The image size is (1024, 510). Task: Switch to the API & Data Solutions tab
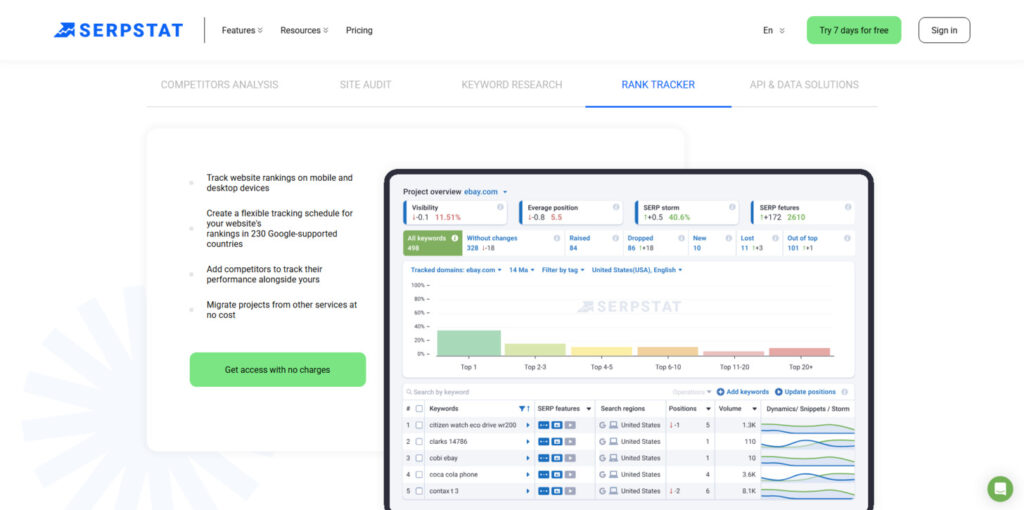pos(804,85)
